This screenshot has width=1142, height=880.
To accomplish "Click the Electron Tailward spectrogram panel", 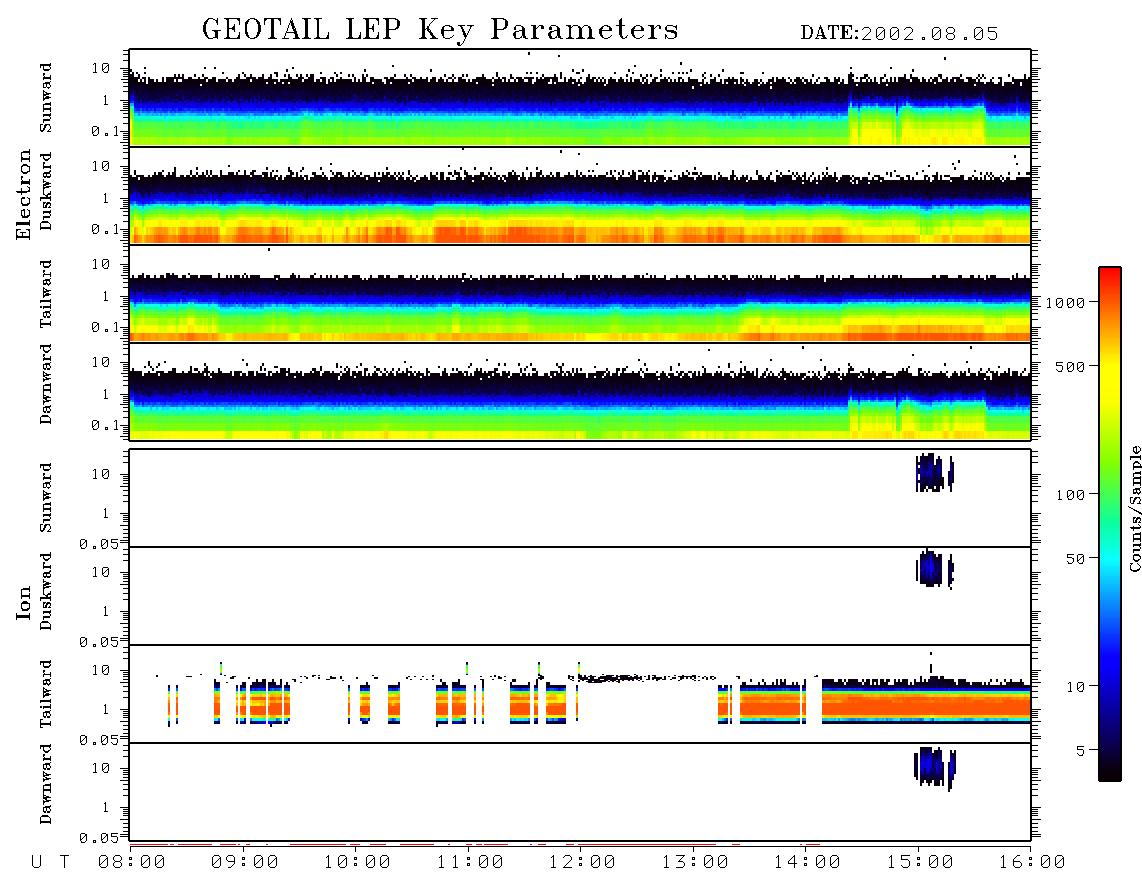I will coord(580,294).
